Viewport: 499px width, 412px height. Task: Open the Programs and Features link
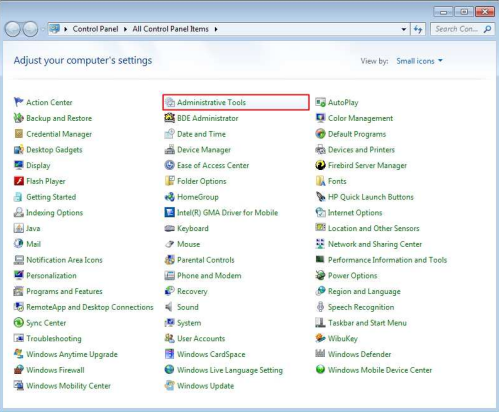tap(64, 291)
